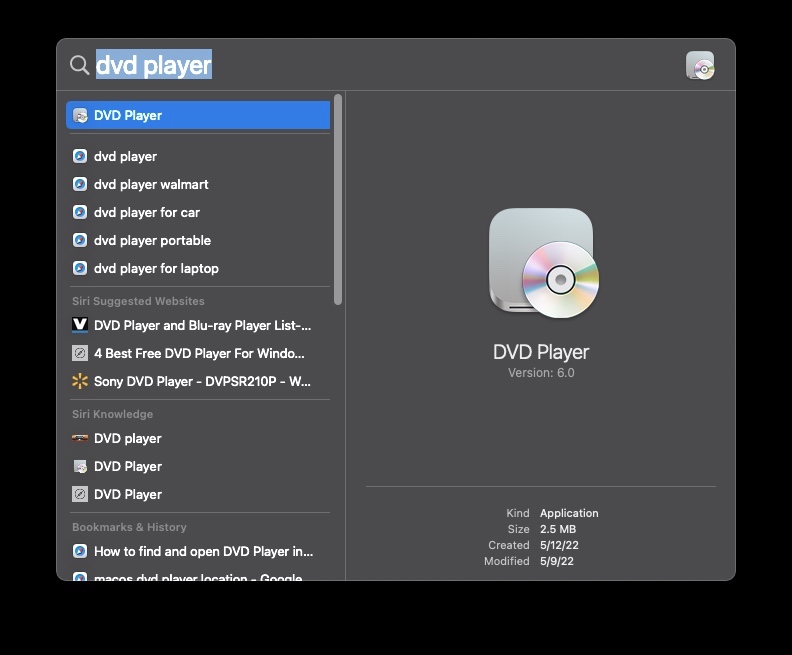Click Safari icon beside "dvd player for car"
The height and width of the screenshot is (655, 792).
click(x=80, y=212)
